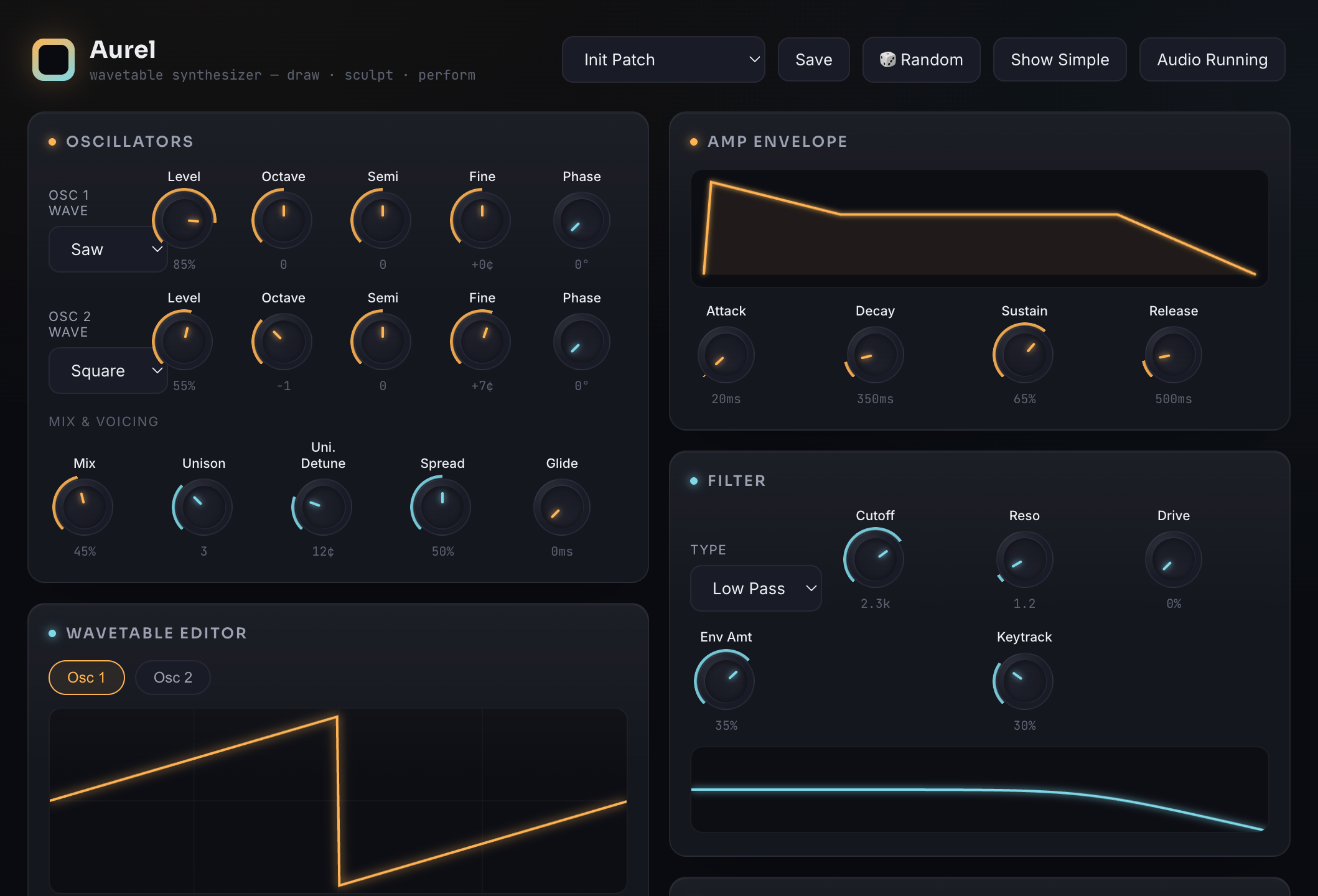Select the Osc 1 wavetable tab
The width and height of the screenshot is (1318, 896).
point(86,678)
